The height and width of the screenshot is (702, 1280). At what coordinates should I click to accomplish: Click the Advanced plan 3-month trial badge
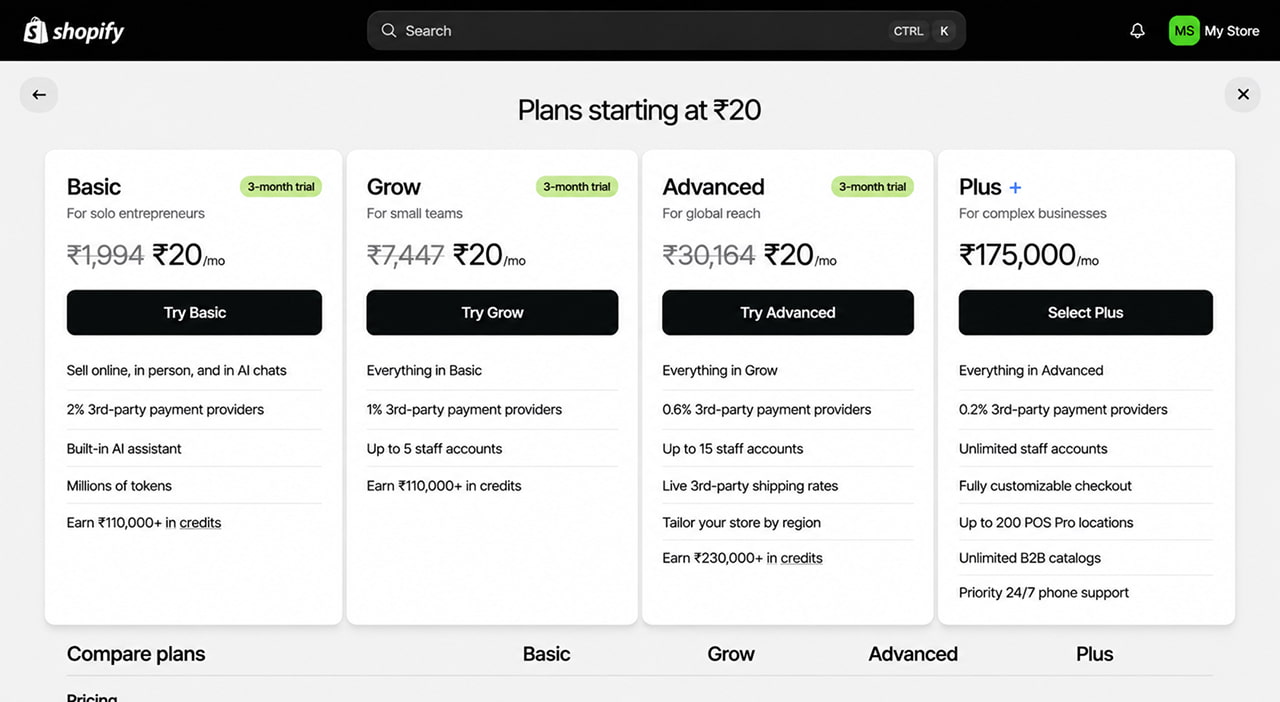[873, 187]
